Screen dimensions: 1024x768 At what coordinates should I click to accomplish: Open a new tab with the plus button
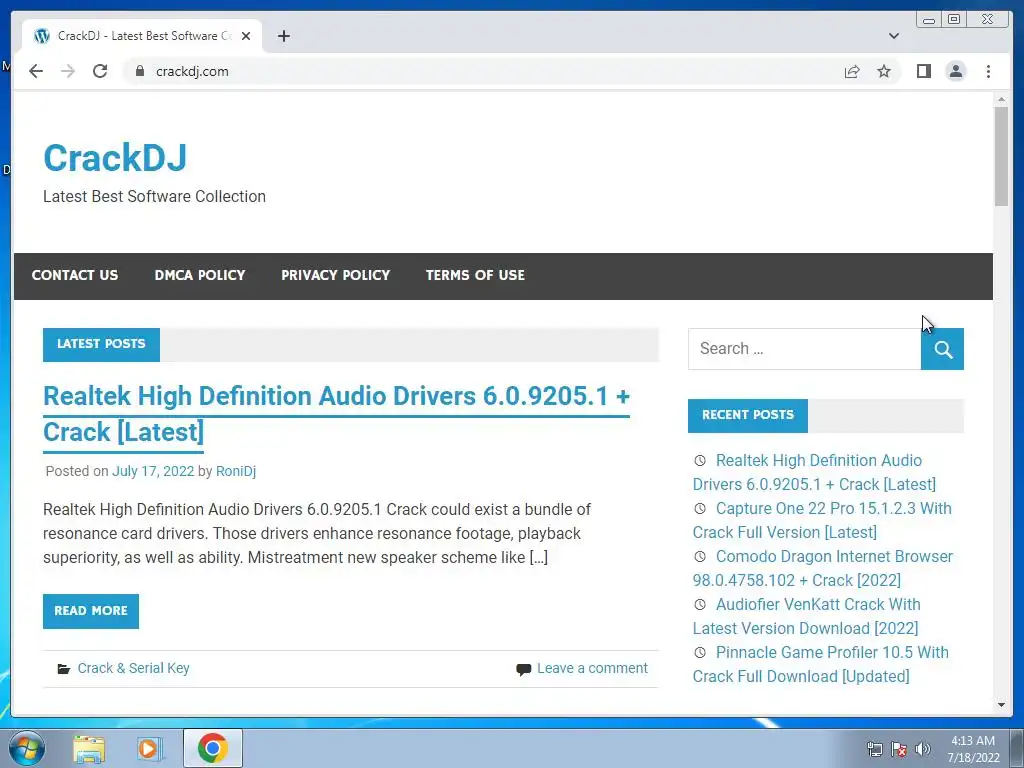[283, 36]
